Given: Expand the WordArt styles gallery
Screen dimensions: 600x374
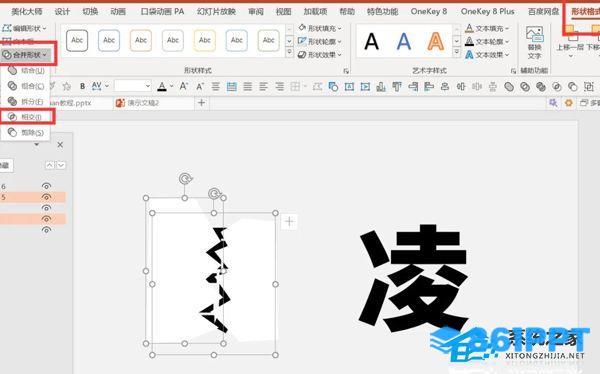Looking at the screenshot, I should pyautogui.click(x=456, y=51).
